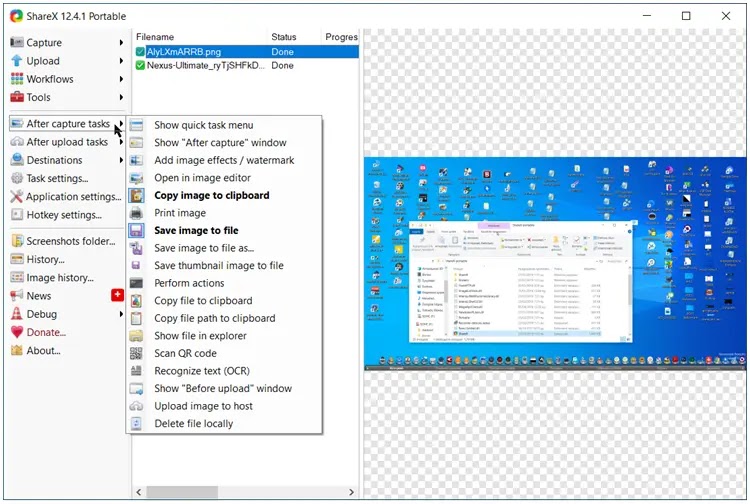Click the Workflows grid icon

17,79
